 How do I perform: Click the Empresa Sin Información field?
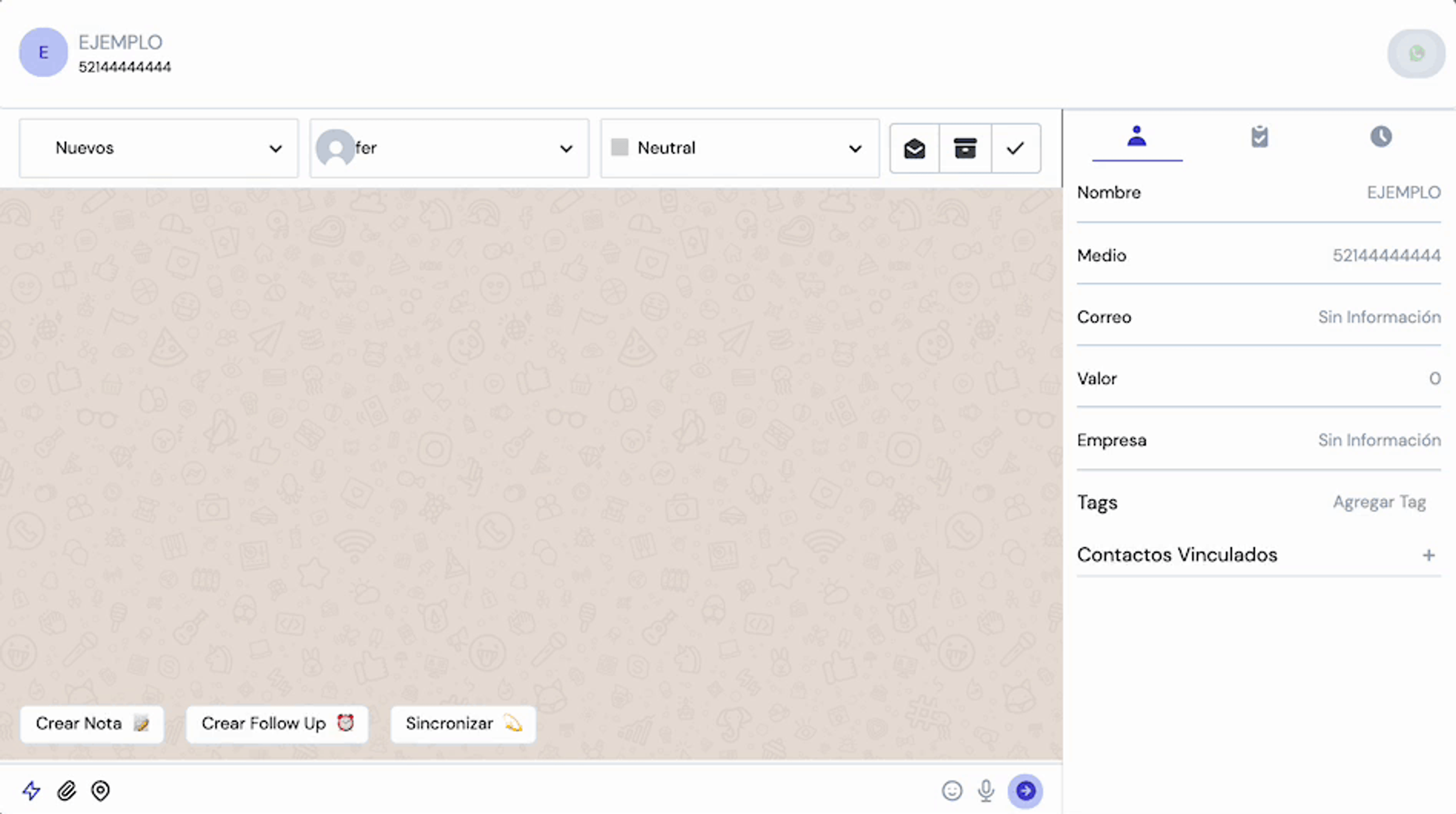tap(1379, 440)
